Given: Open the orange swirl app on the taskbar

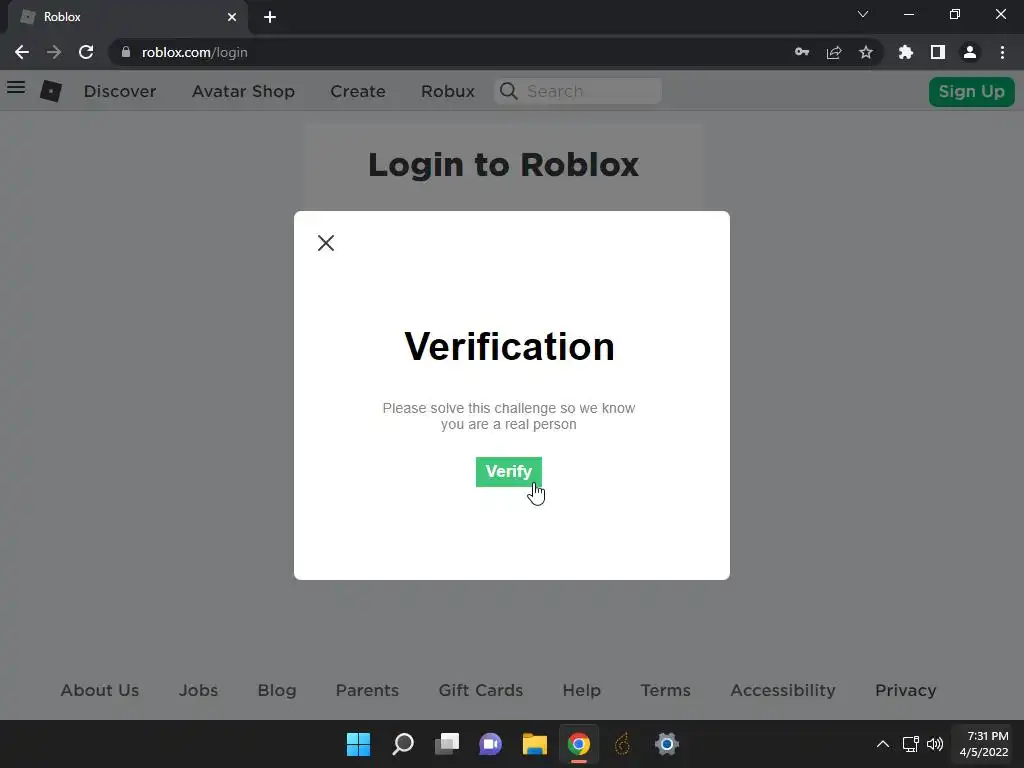Looking at the screenshot, I should [x=622, y=744].
